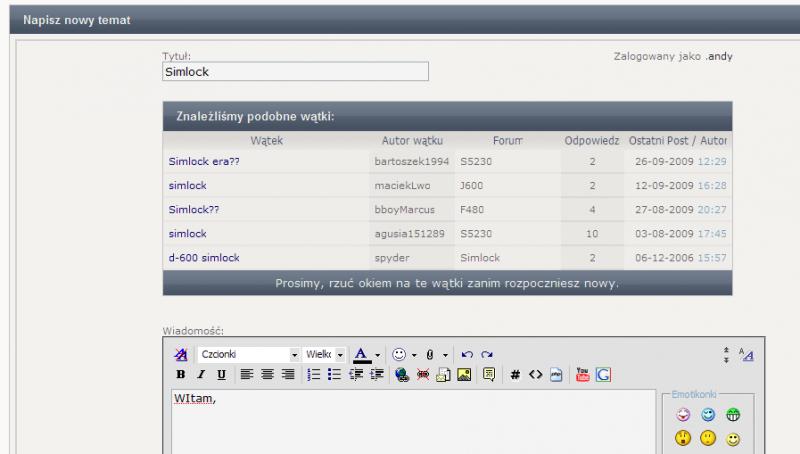Click the last post time '12:29'
The height and width of the screenshot is (454, 800).
pos(712,161)
